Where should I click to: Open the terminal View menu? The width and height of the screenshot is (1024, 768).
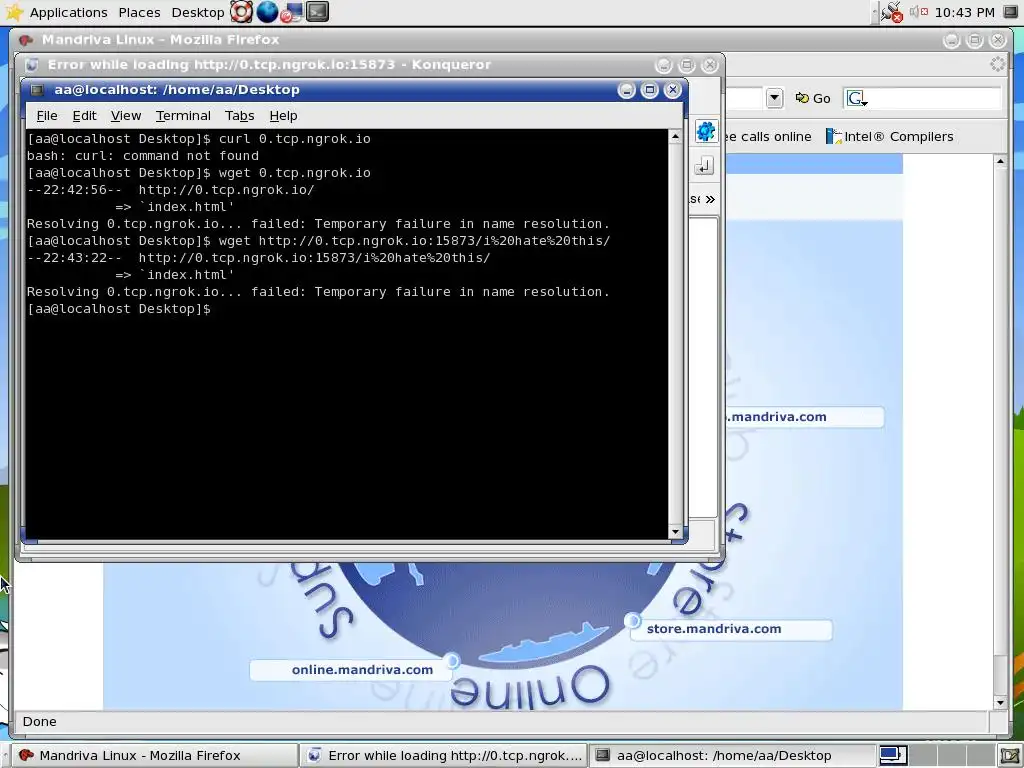point(125,116)
